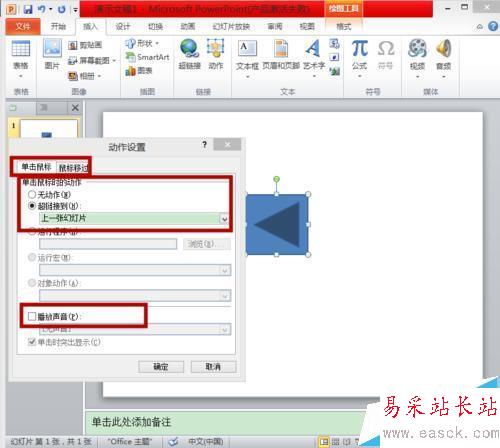Open the 幻灯片放映 slide show tab
Viewport: 500px width, 448px height.
click(x=231, y=26)
